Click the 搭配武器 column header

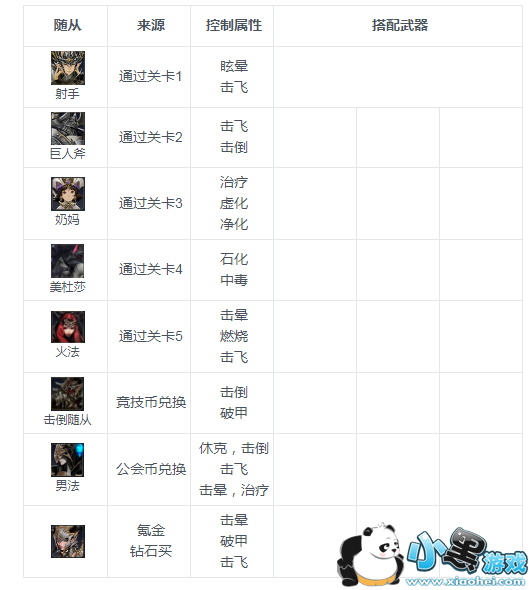400,25
